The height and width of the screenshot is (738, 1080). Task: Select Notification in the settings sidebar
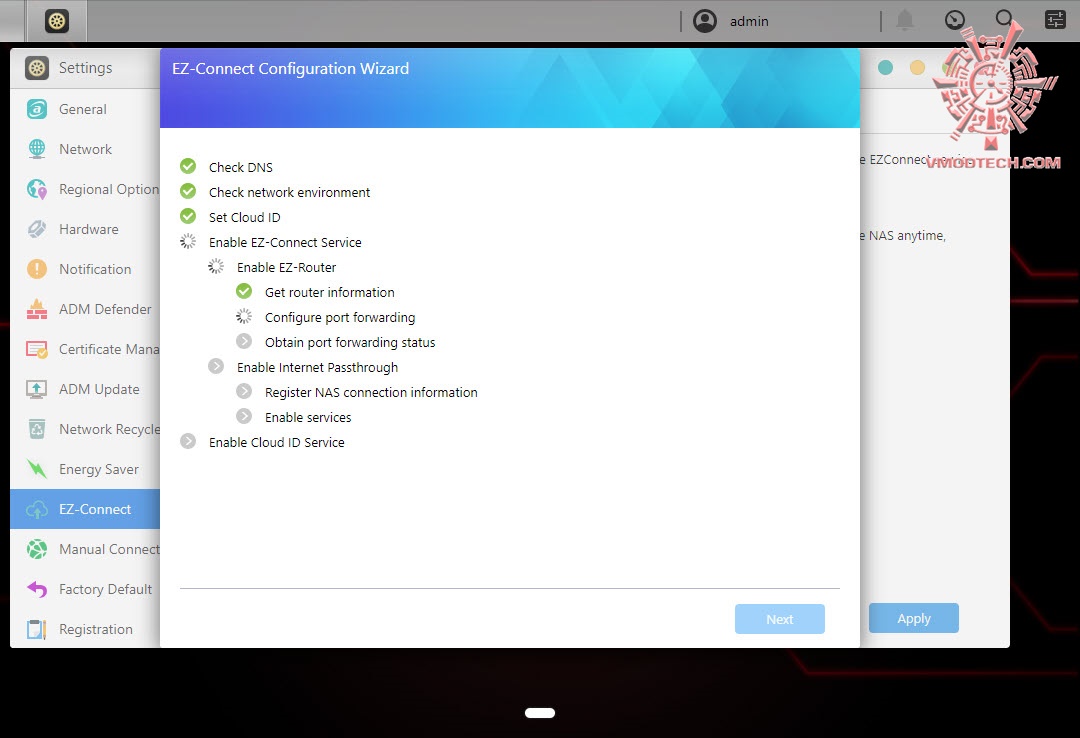coord(85,269)
